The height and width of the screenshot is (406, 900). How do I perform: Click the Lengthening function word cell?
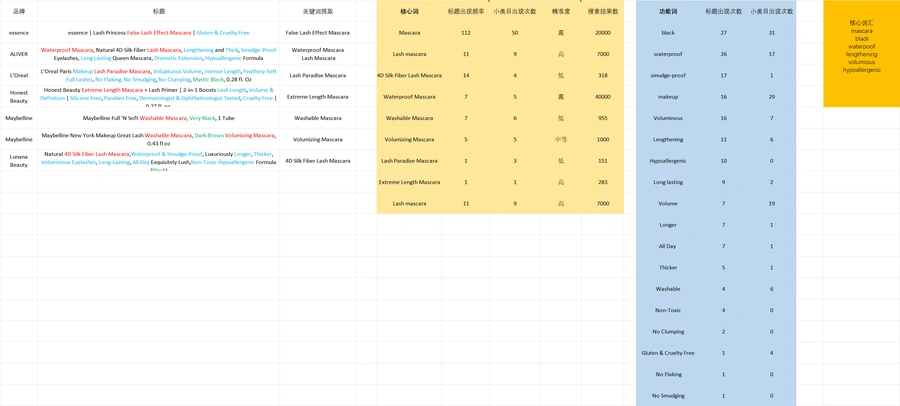tap(668, 140)
